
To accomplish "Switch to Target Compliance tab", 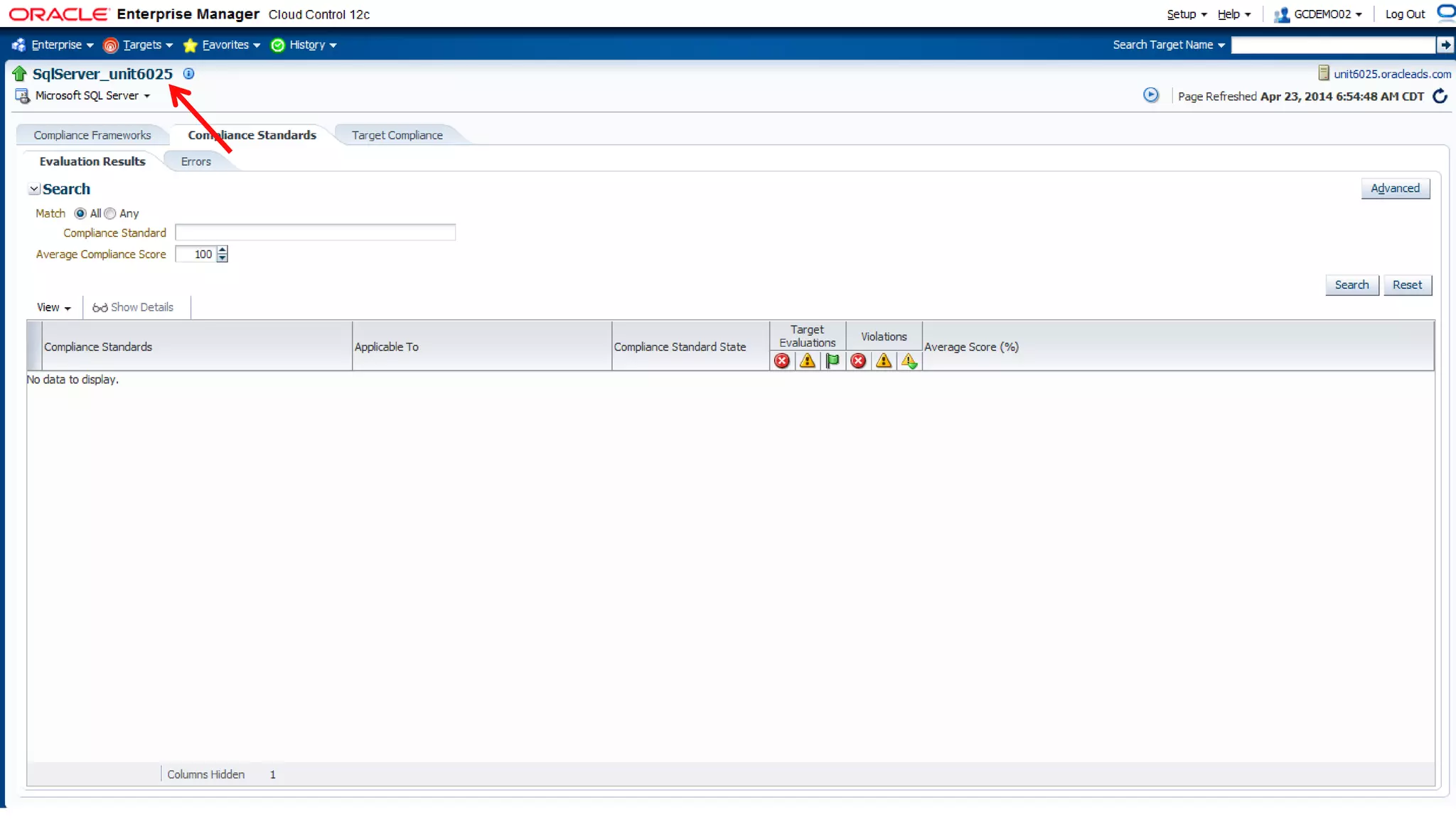I will (397, 135).
